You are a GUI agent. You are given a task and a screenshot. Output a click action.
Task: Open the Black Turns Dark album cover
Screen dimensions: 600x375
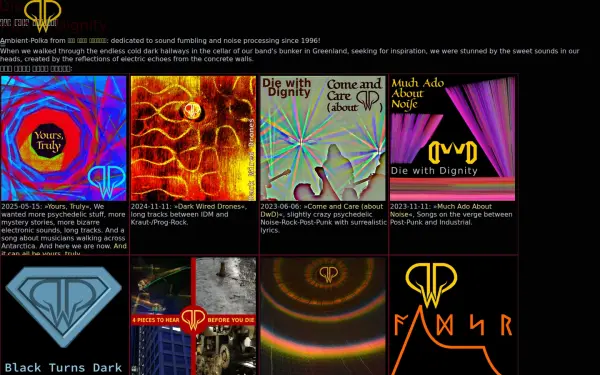pyautogui.click(x=64, y=316)
